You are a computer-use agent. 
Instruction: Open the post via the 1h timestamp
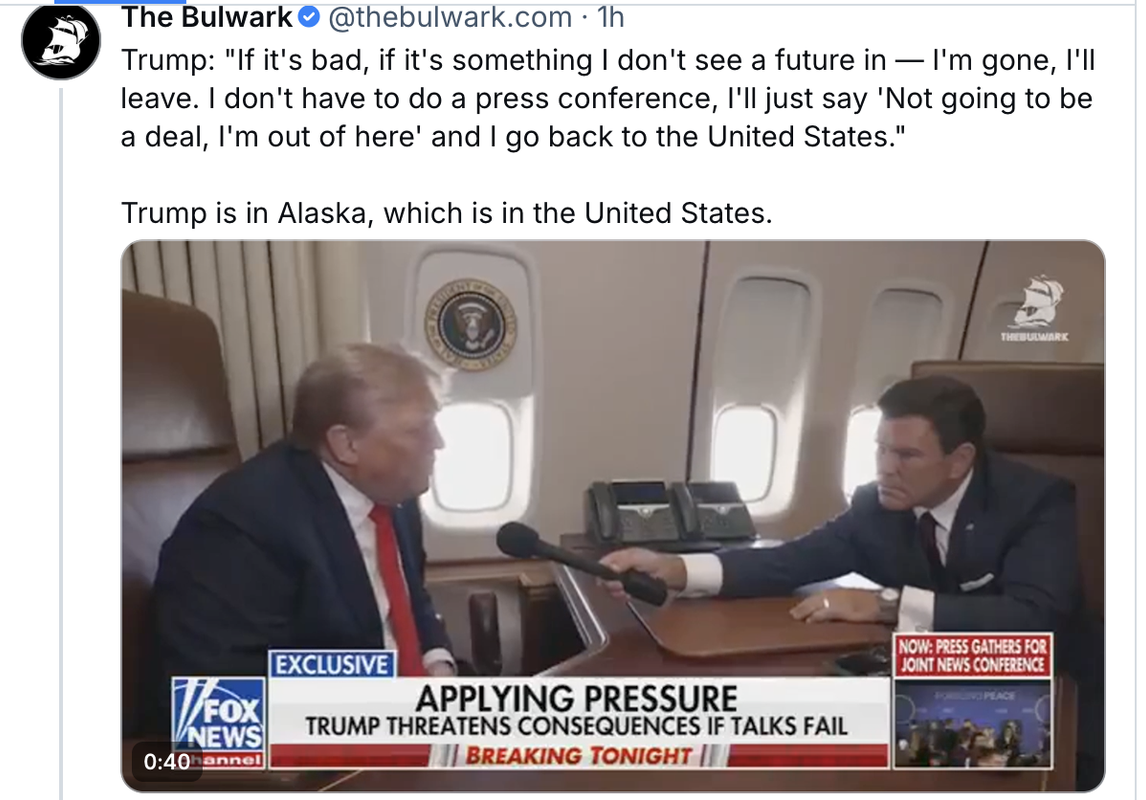pyautogui.click(x=610, y=17)
